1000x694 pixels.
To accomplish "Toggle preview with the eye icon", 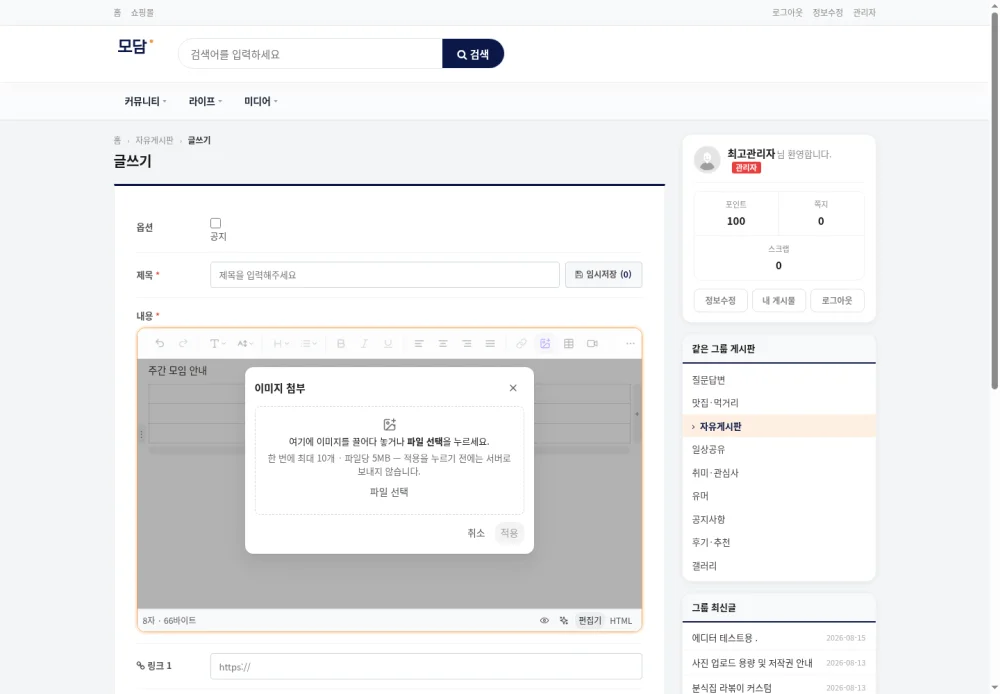I will pos(544,621).
